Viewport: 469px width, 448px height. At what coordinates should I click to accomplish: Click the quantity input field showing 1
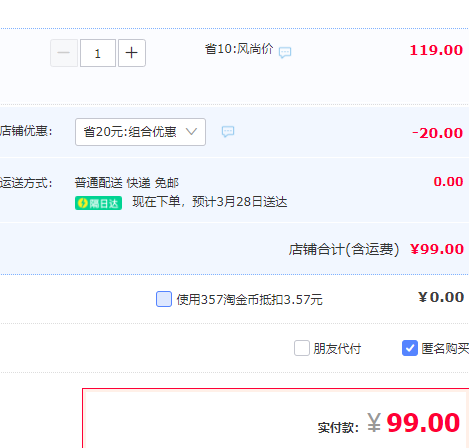pos(98,53)
